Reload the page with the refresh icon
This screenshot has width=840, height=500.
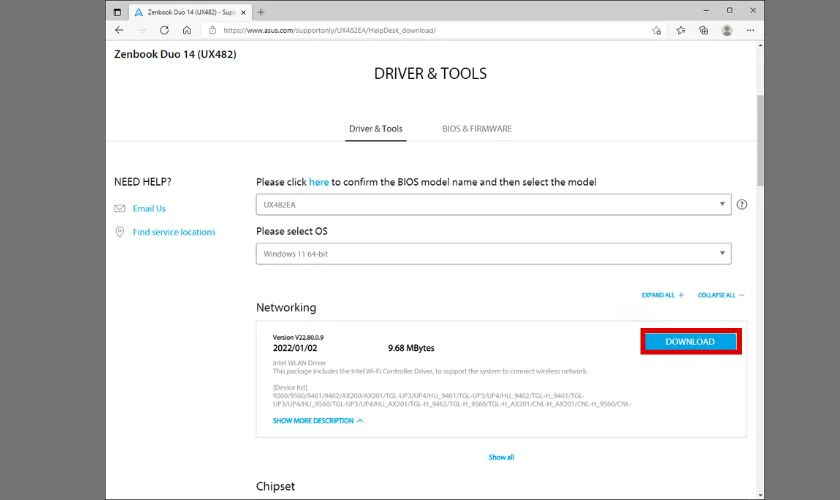[164, 31]
